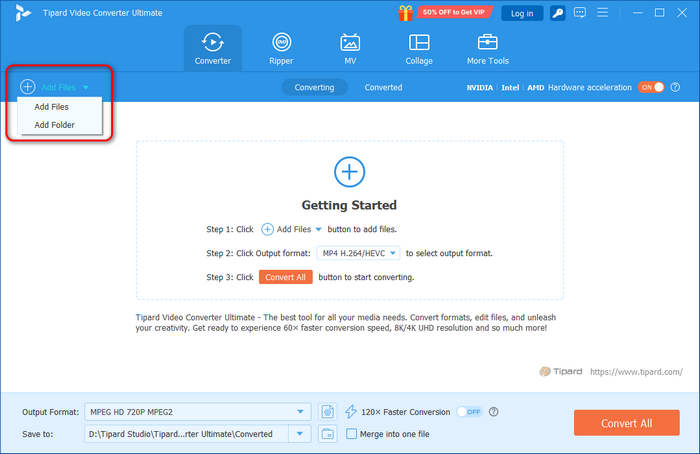The image size is (700, 454).
Task: Maximize the Tipard window
Action: pos(659,12)
